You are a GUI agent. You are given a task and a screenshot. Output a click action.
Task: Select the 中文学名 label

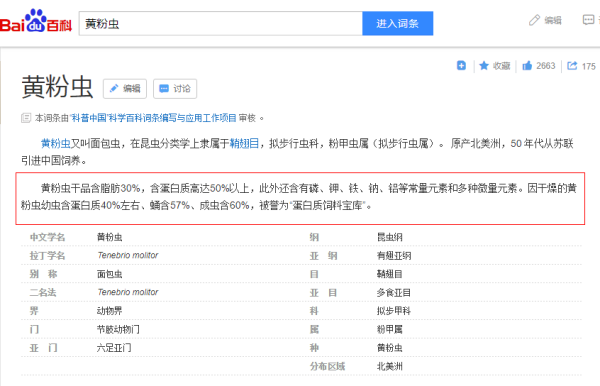point(47,237)
